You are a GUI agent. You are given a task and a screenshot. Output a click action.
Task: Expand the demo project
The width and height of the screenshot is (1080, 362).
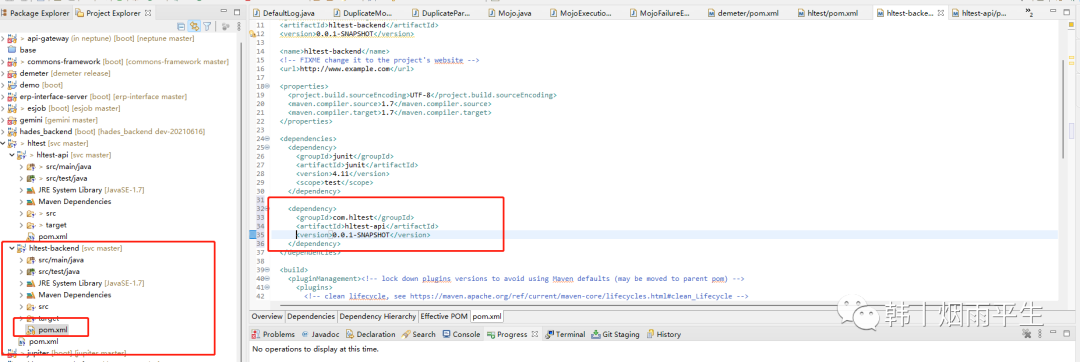(x=3, y=85)
